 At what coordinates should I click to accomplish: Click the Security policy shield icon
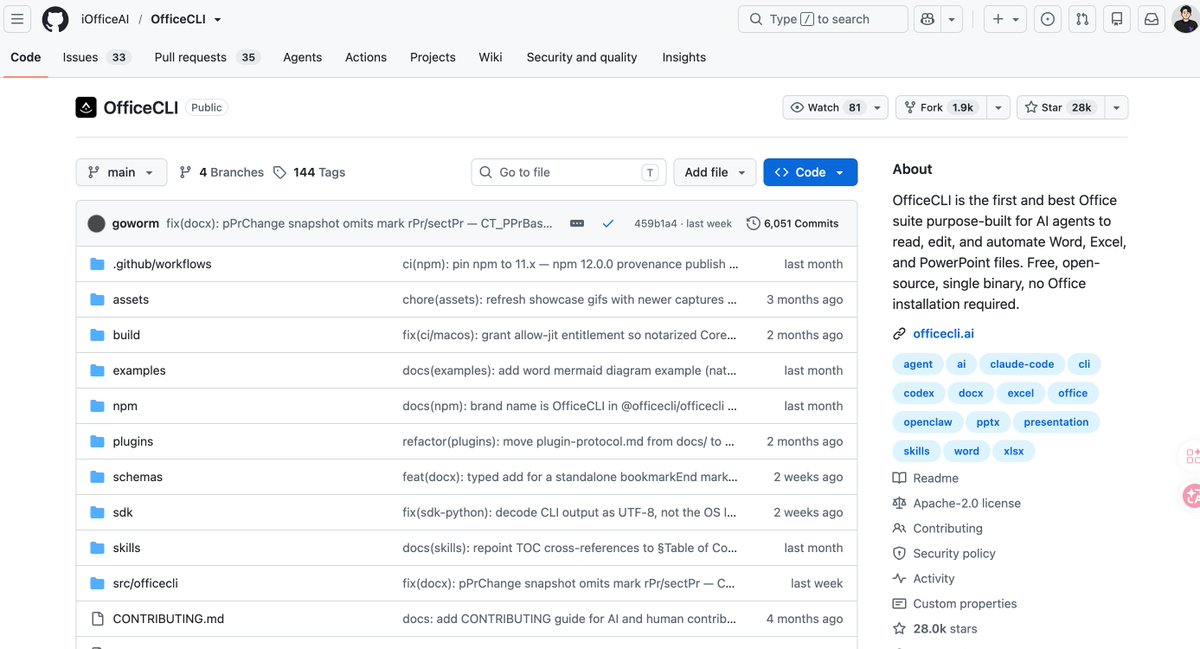point(900,553)
